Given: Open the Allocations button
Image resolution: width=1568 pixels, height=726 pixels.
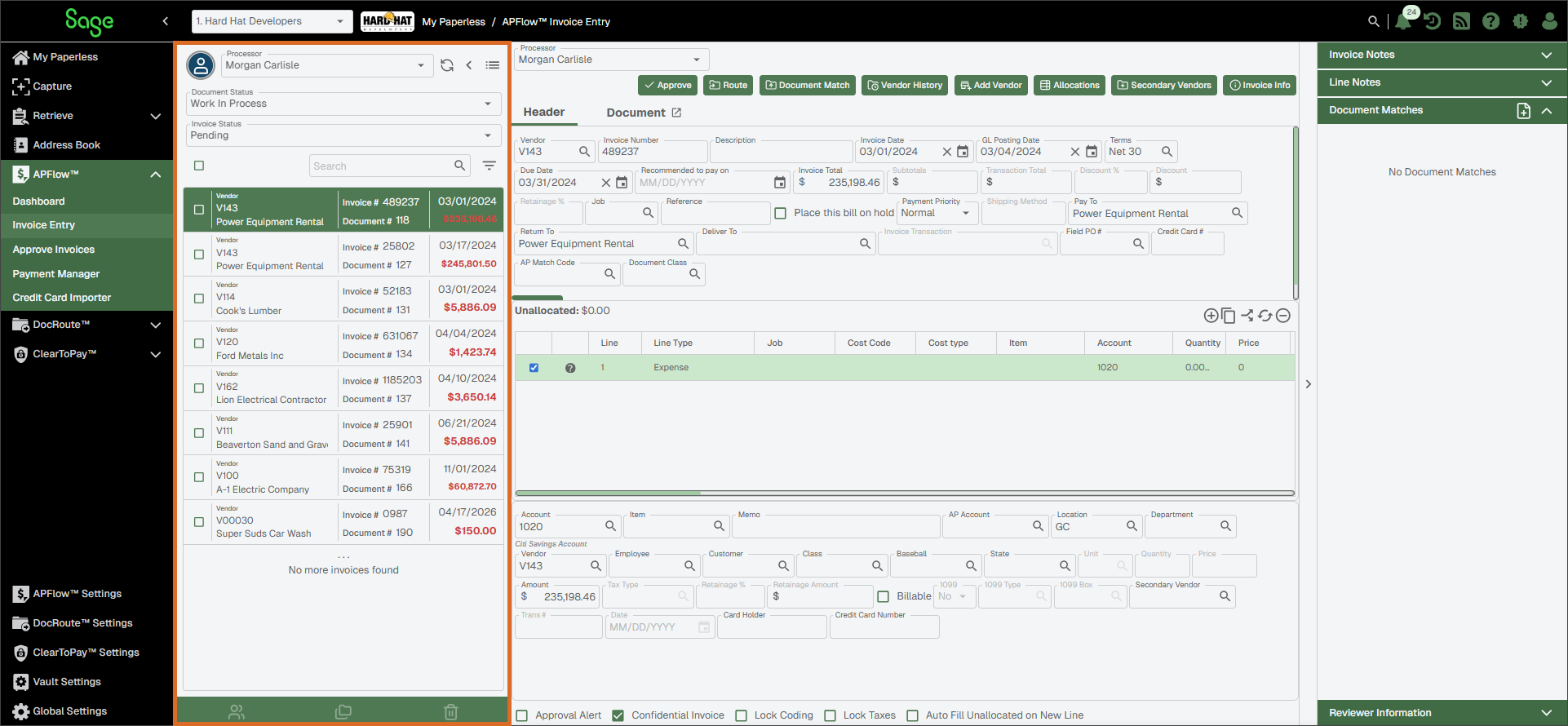Looking at the screenshot, I should pyautogui.click(x=1070, y=85).
